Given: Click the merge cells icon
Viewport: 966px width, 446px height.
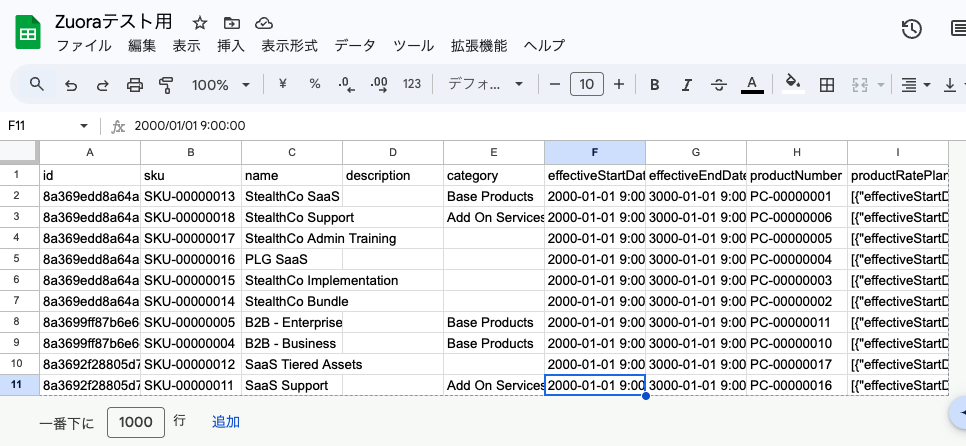Looking at the screenshot, I should (x=859, y=85).
